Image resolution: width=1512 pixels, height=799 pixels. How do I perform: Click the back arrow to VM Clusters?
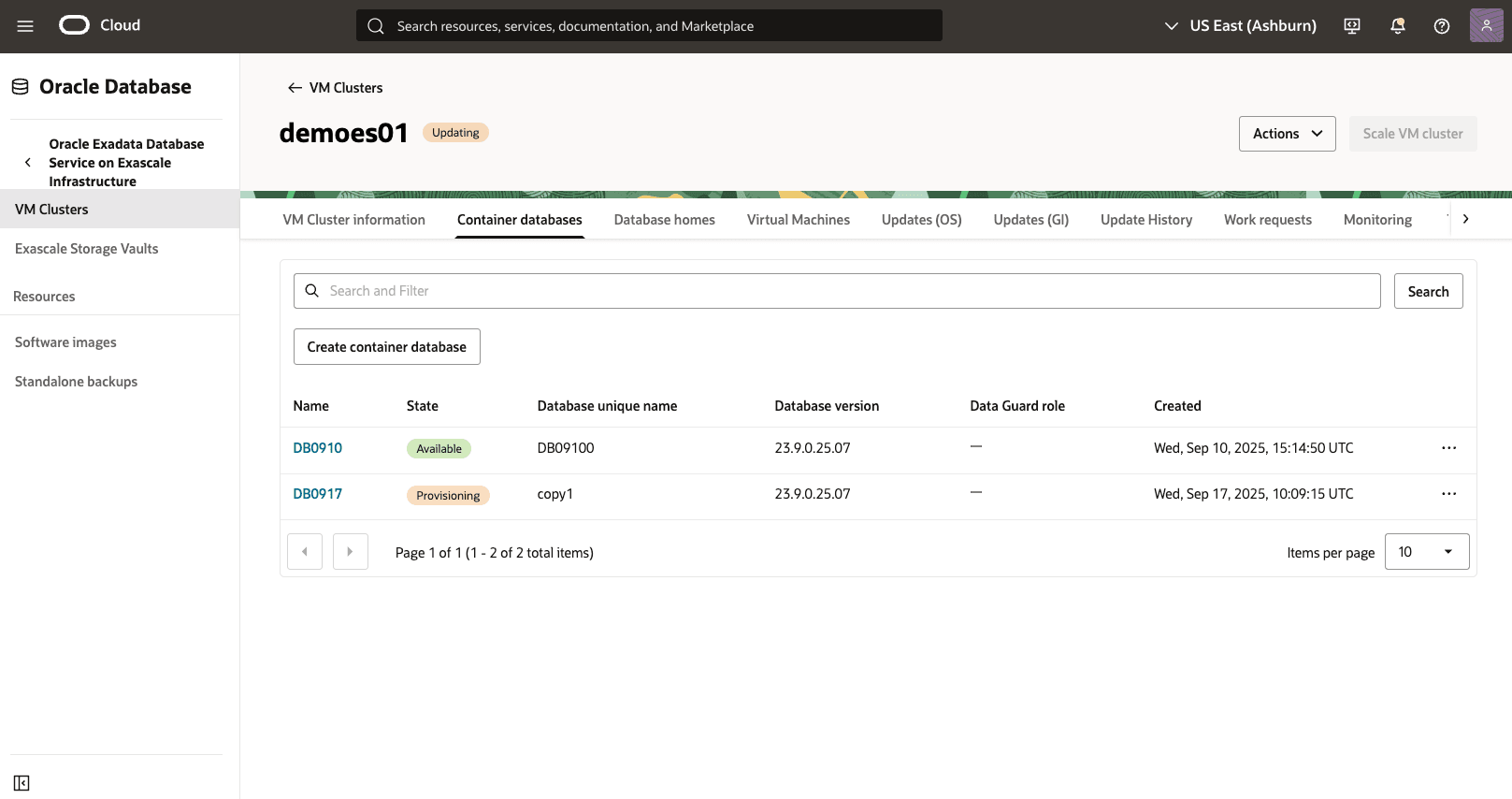point(295,88)
